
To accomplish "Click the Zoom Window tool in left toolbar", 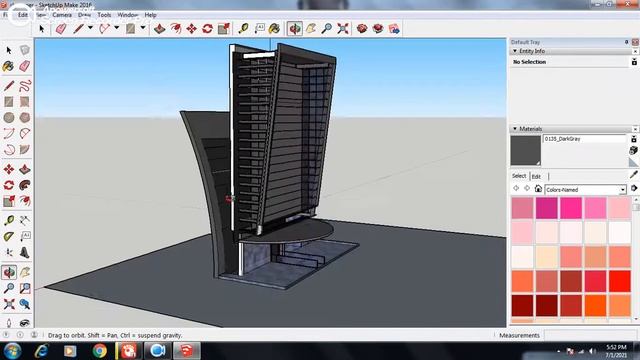I will (25, 288).
